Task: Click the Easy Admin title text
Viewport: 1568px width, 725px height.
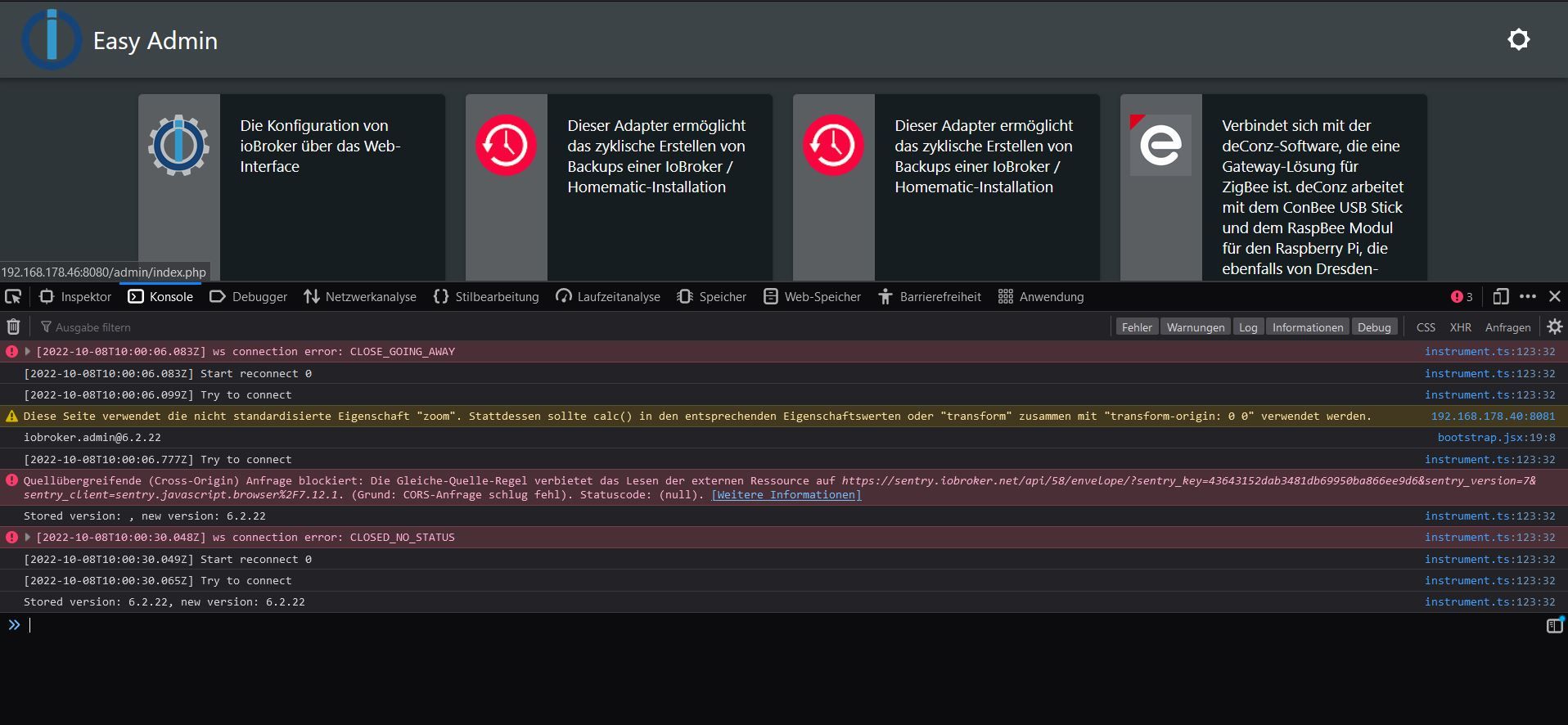Action: pos(155,41)
